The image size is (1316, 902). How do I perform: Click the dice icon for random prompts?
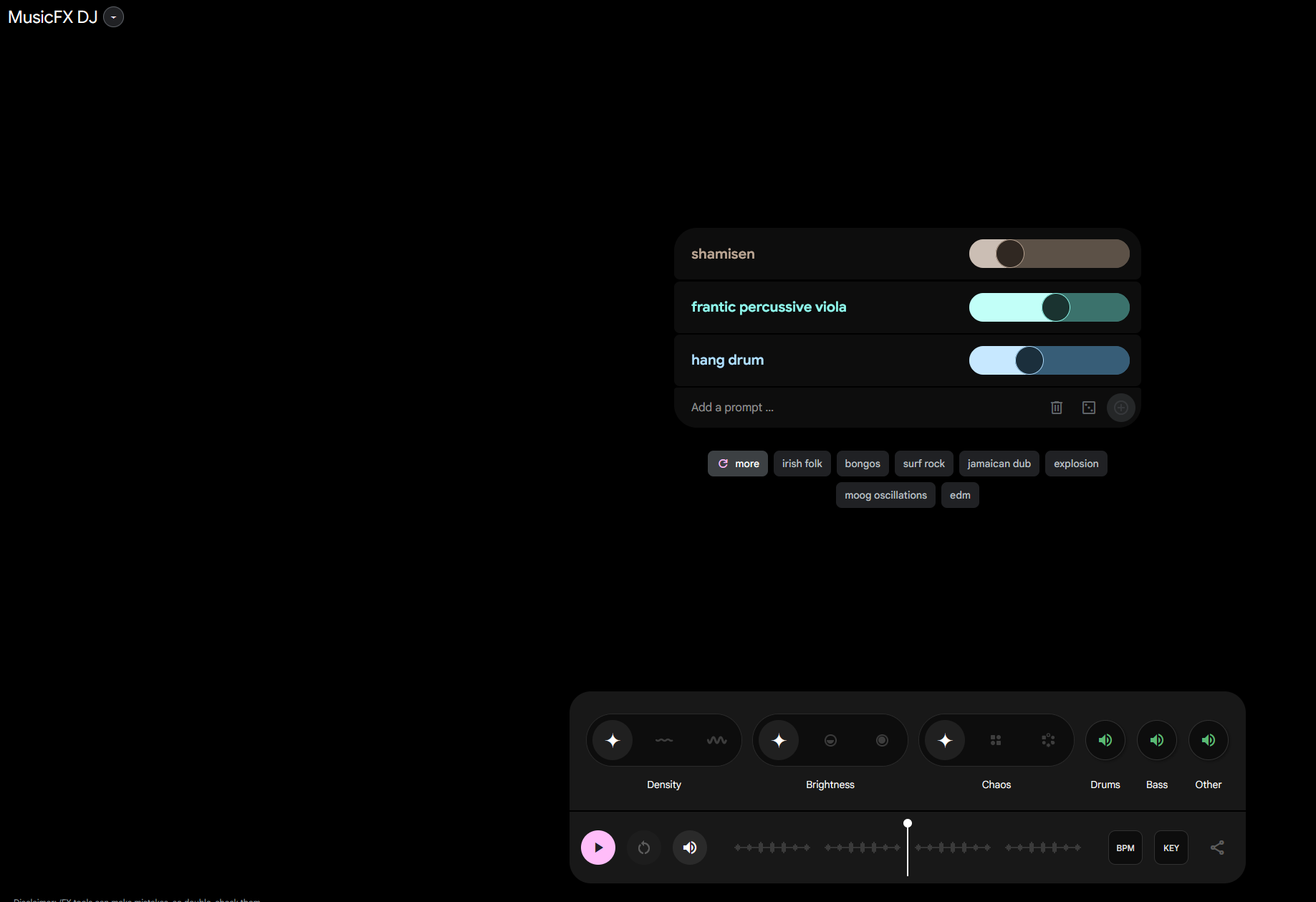(1089, 408)
